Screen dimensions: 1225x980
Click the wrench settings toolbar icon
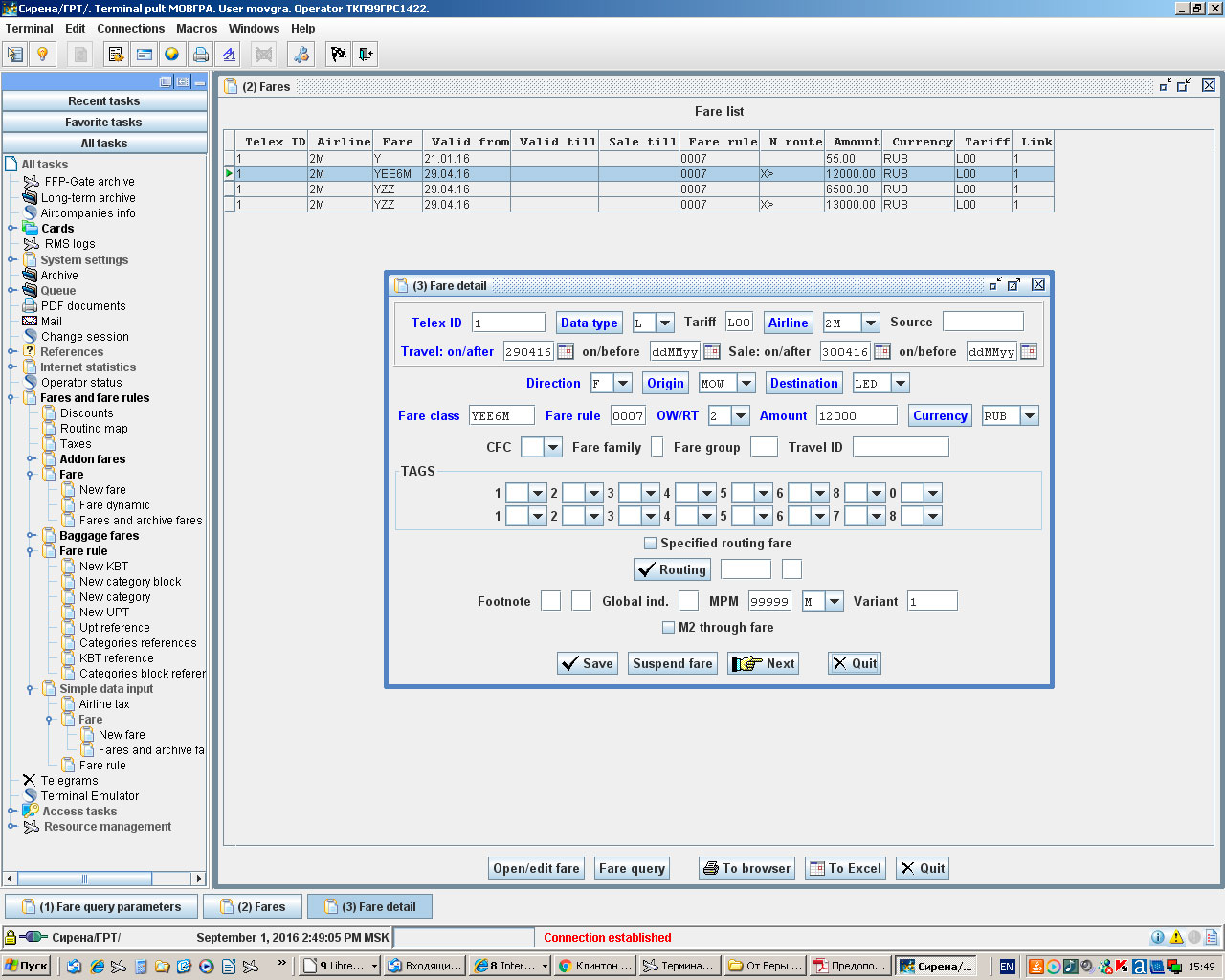coord(301,55)
